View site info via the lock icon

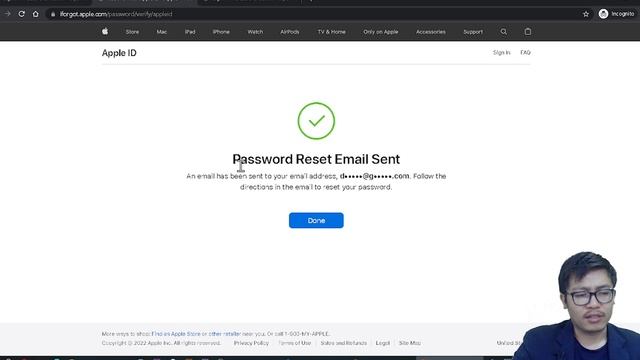coord(53,14)
